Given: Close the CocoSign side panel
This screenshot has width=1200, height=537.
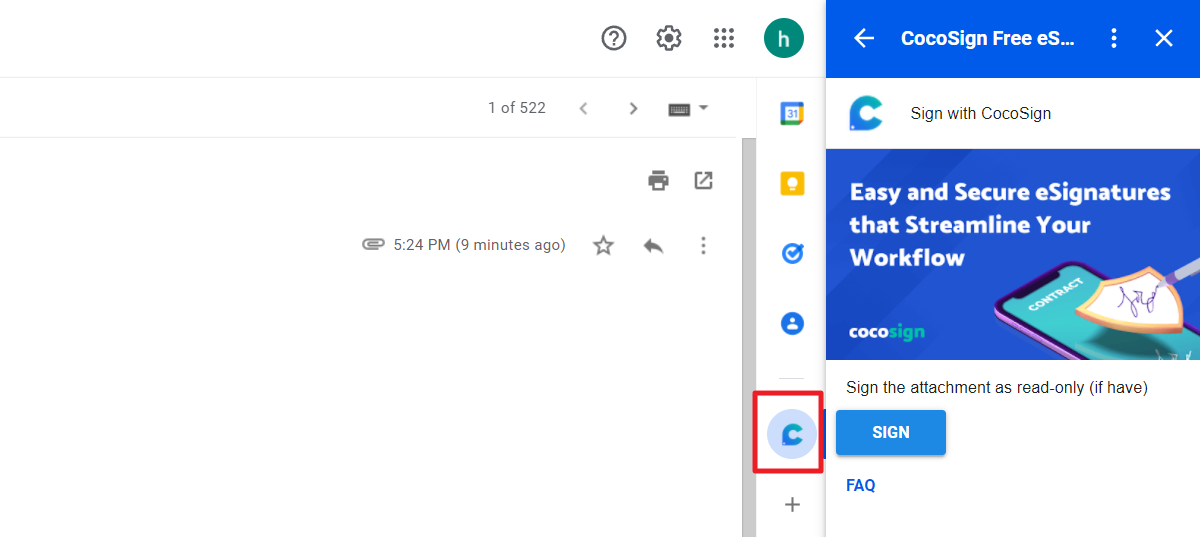Looking at the screenshot, I should coord(1164,38).
